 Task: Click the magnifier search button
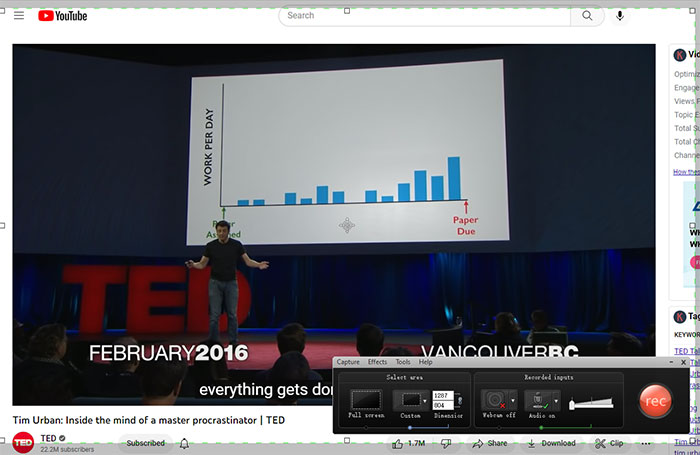click(587, 16)
